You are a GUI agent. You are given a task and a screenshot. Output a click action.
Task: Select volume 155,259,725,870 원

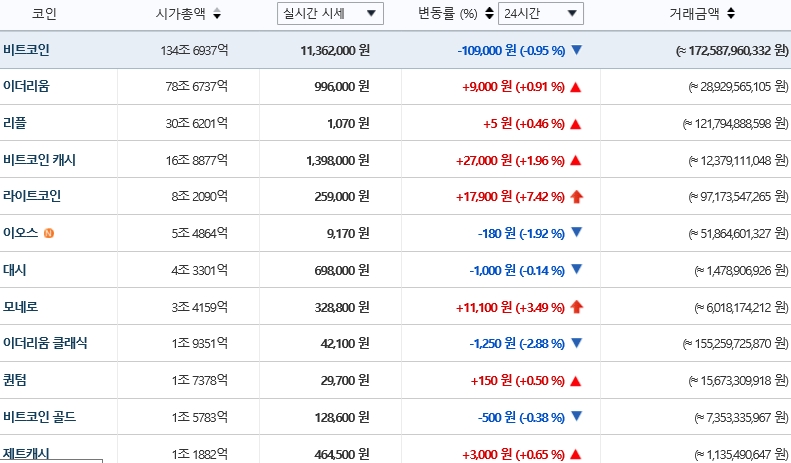(736, 343)
